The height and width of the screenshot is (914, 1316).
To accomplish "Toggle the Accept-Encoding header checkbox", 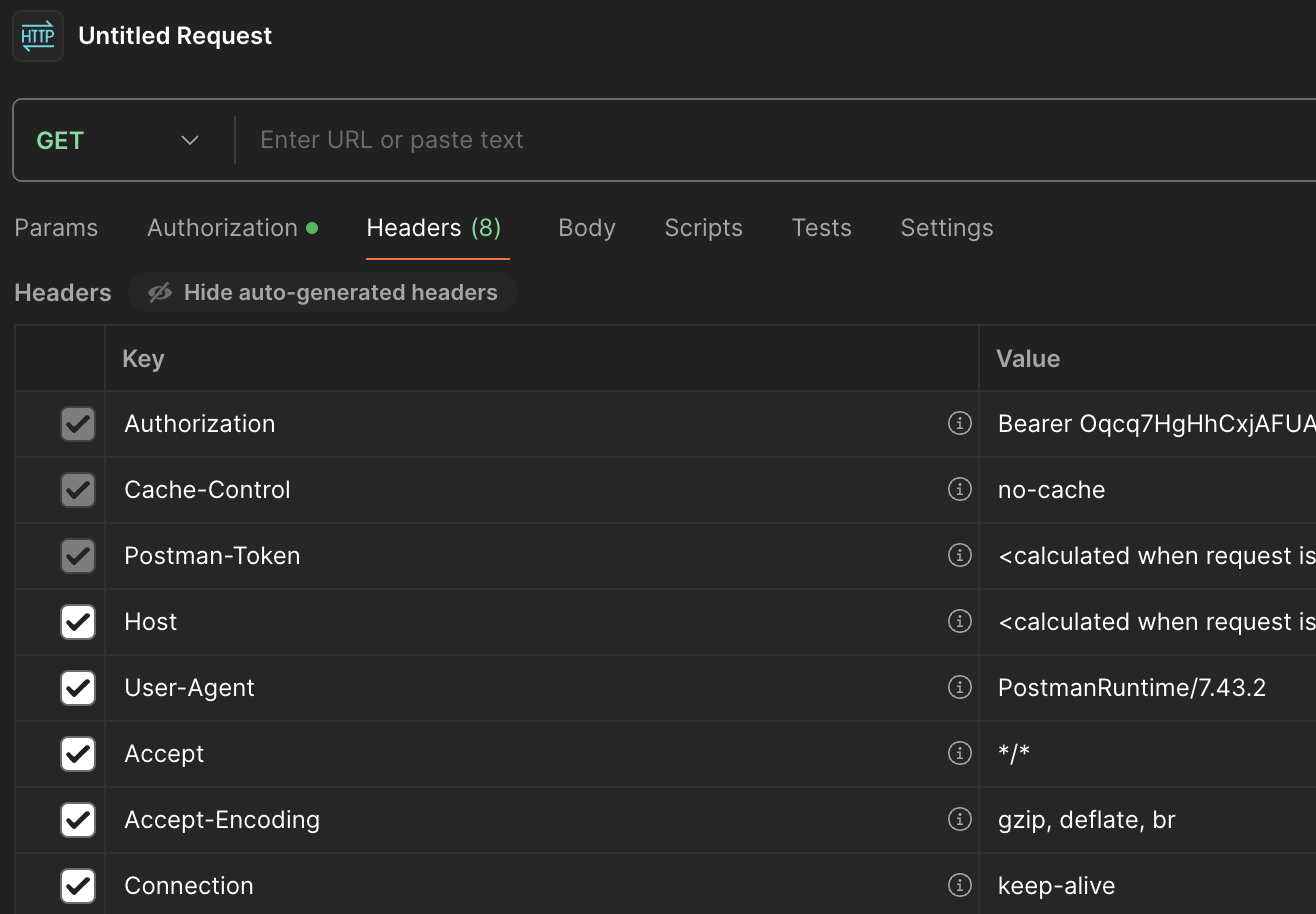I will coord(78,820).
